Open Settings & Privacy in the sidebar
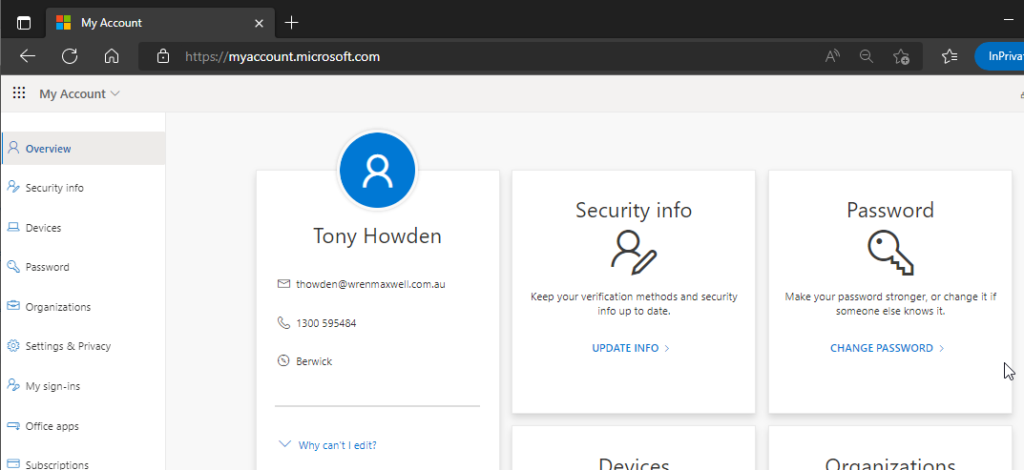The width and height of the screenshot is (1024, 470). pos(84,346)
